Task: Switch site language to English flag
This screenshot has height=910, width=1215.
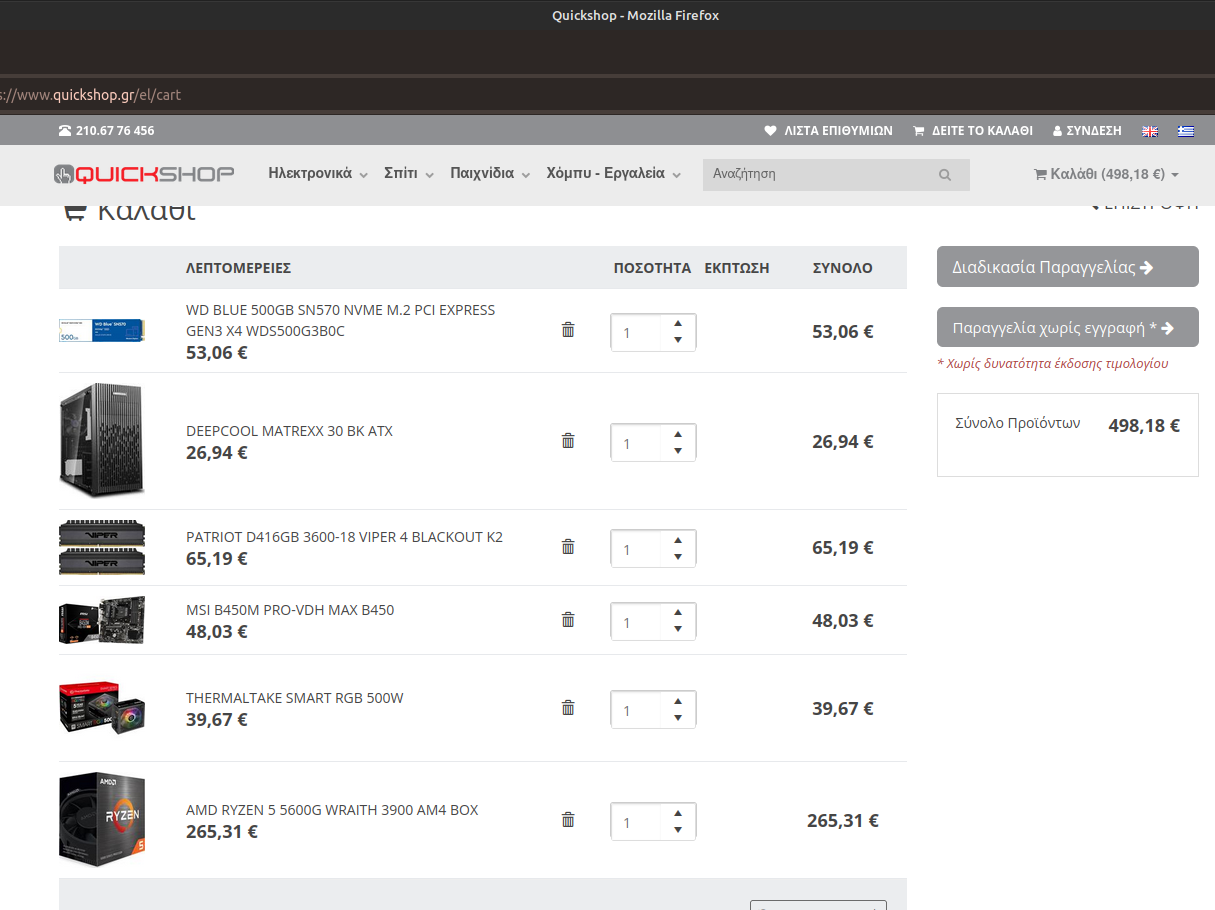Action: tap(1150, 131)
